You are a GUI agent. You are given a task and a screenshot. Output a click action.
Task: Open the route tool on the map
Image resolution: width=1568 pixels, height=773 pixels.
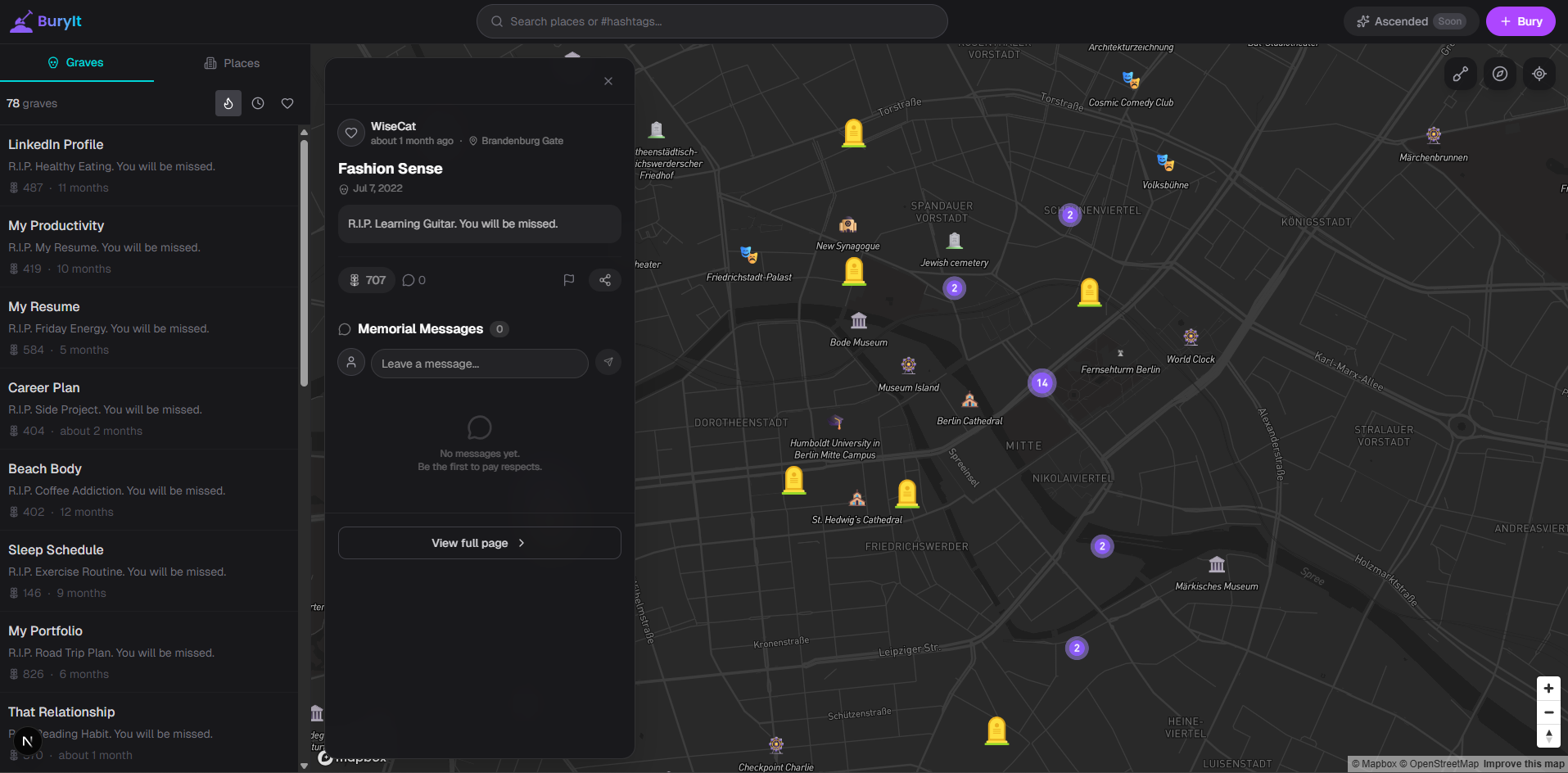[1461, 75]
